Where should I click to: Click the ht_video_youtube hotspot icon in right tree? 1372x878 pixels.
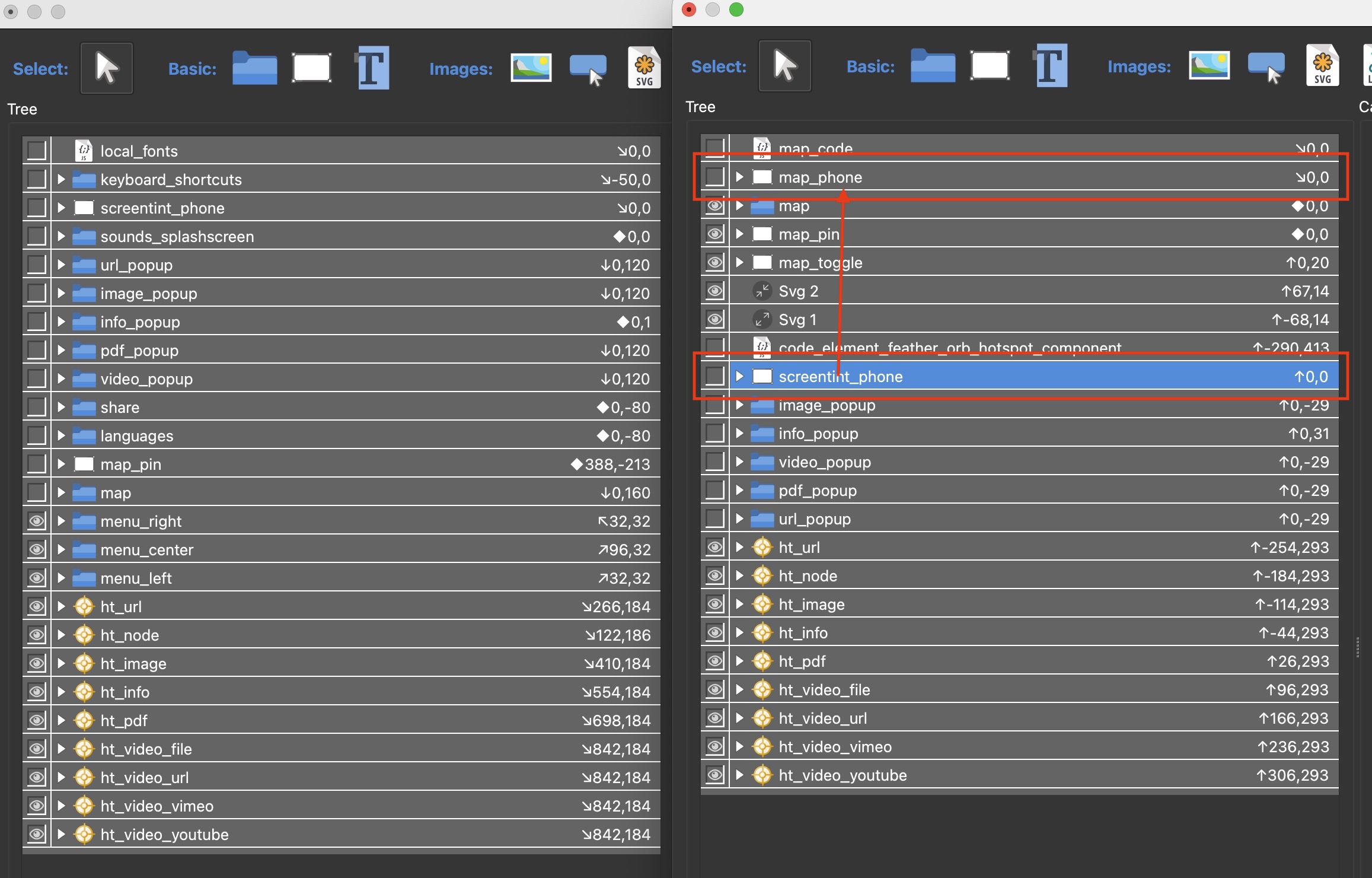[x=762, y=775]
